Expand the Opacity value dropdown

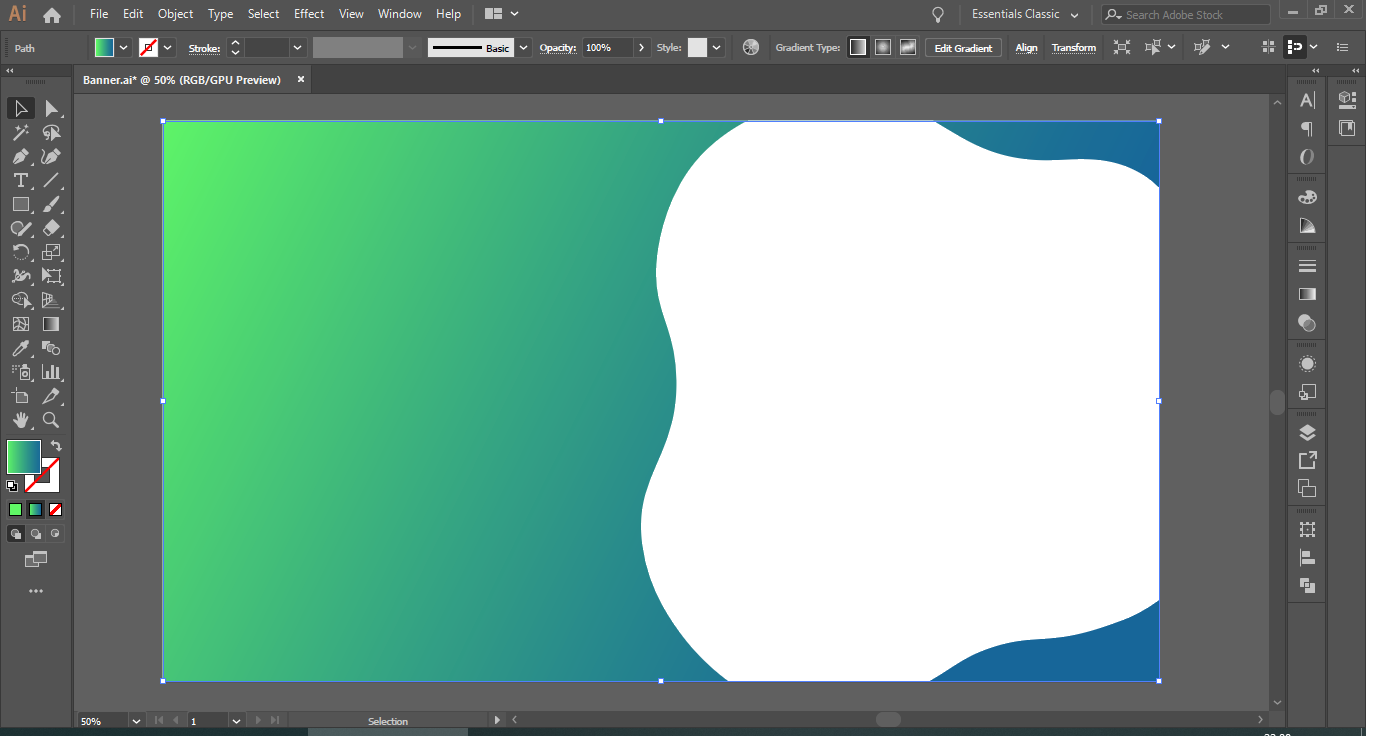tap(641, 48)
